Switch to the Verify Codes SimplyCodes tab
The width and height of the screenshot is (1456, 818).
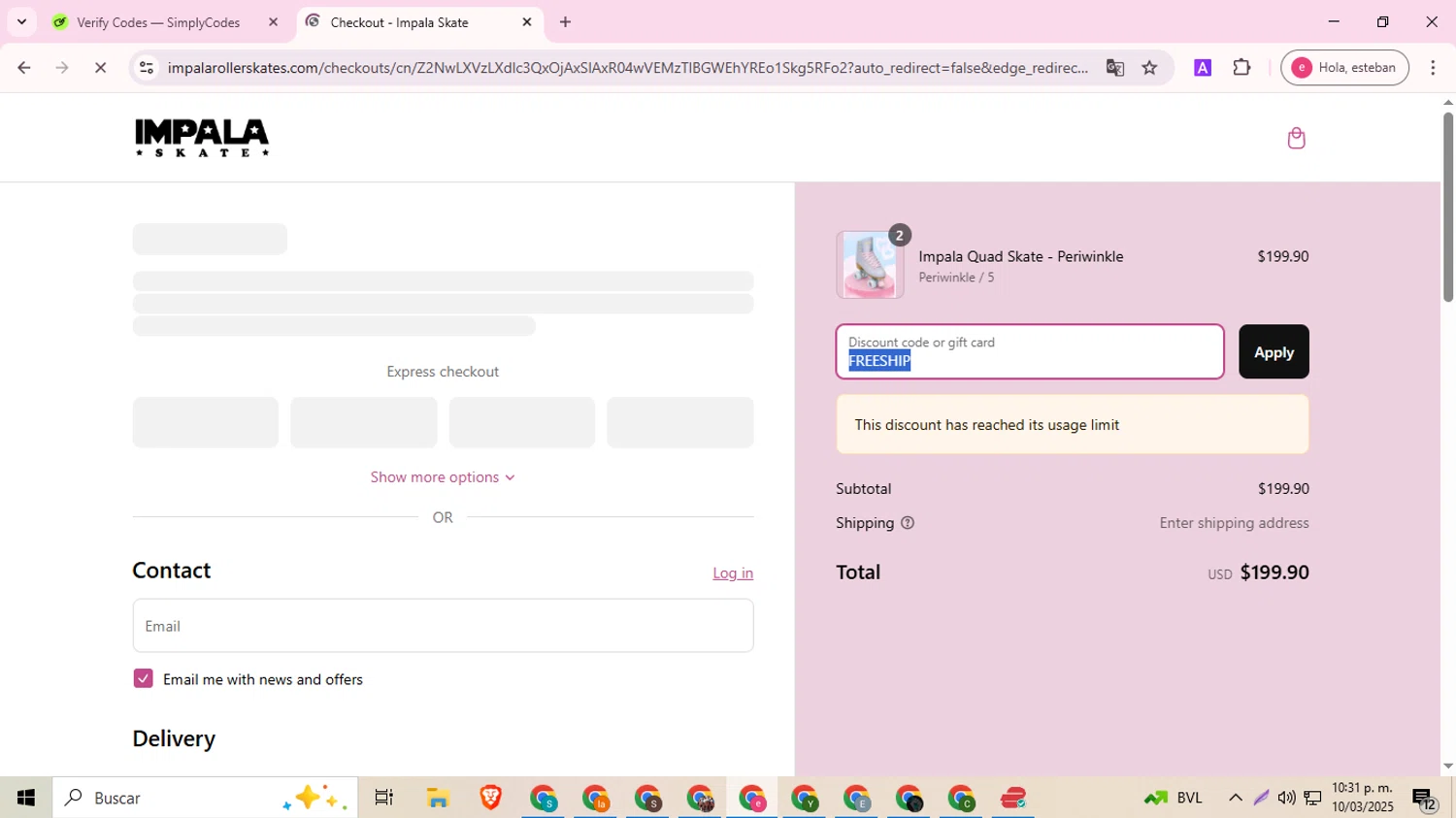158,22
